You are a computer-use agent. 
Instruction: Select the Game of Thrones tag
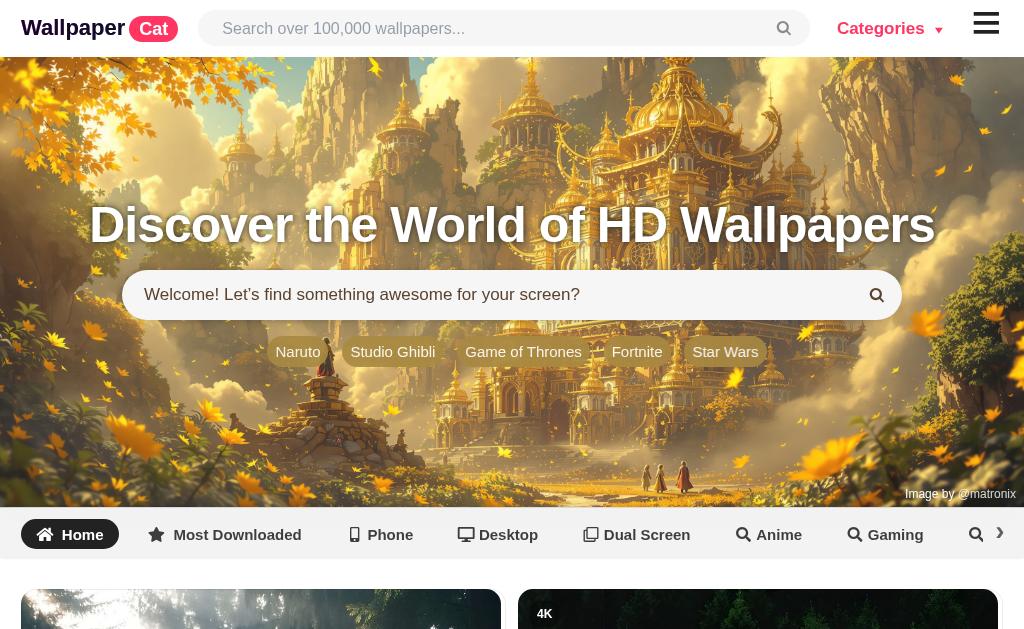point(523,351)
